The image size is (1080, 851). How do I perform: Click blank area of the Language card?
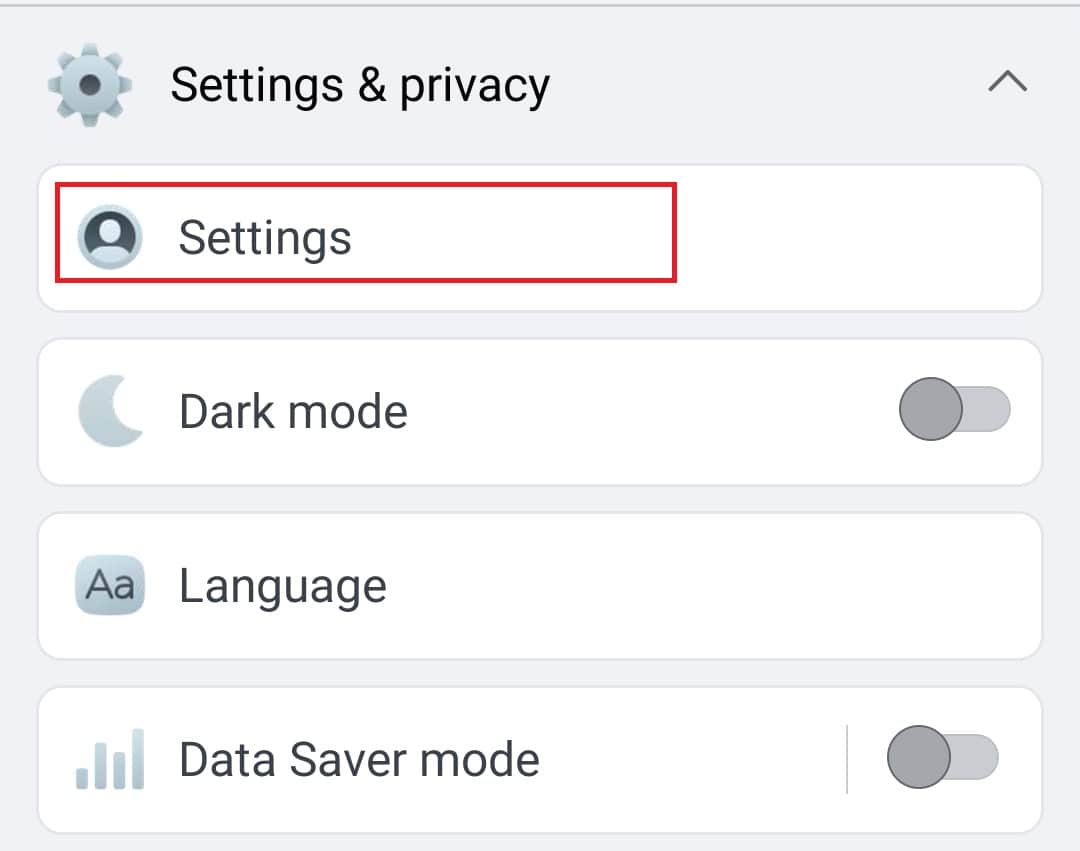[720, 586]
